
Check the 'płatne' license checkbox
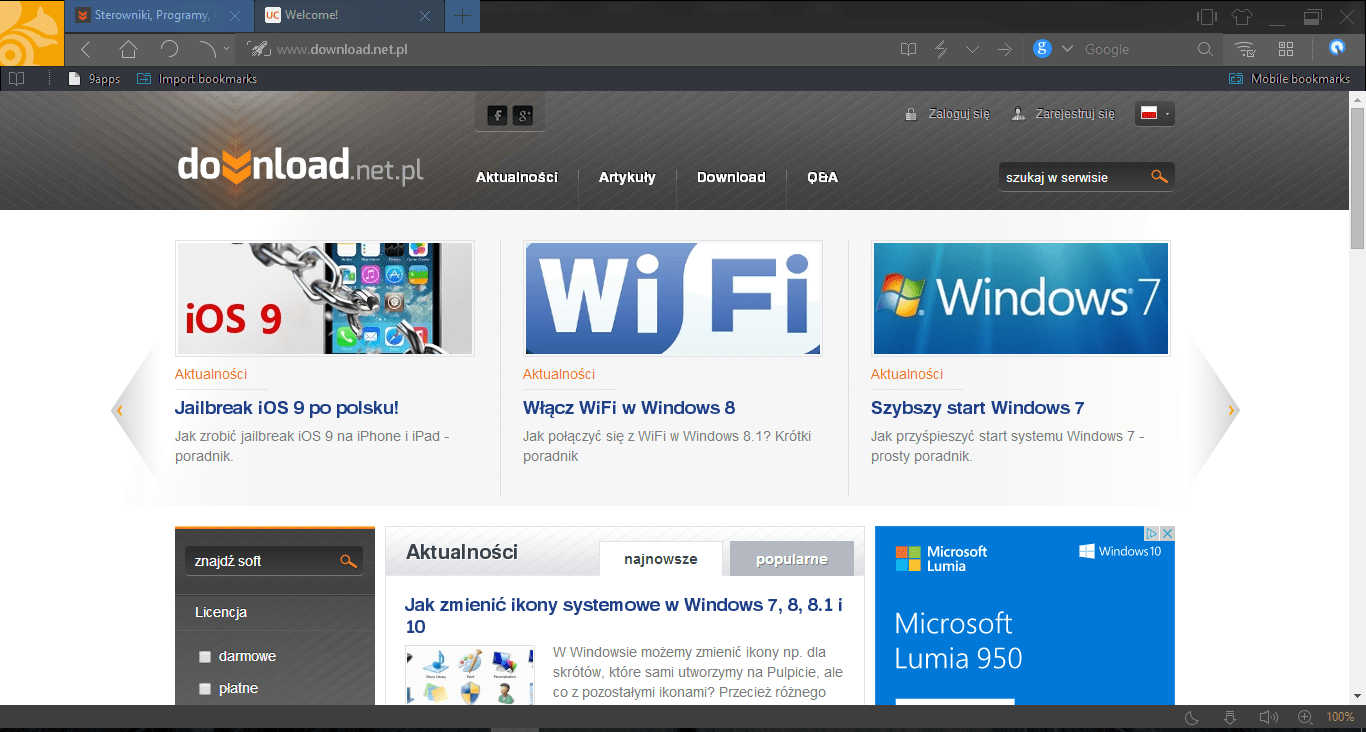pyautogui.click(x=205, y=688)
